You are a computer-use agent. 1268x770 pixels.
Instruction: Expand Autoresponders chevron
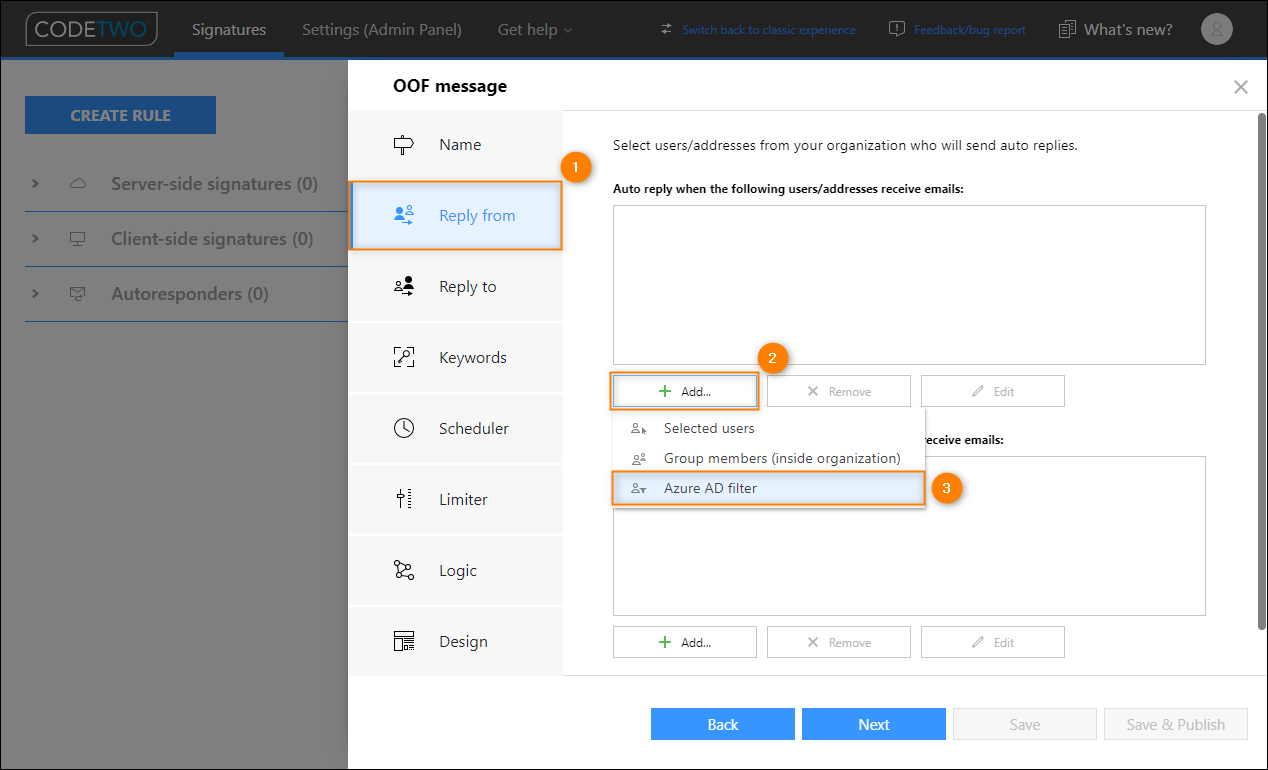(x=35, y=294)
